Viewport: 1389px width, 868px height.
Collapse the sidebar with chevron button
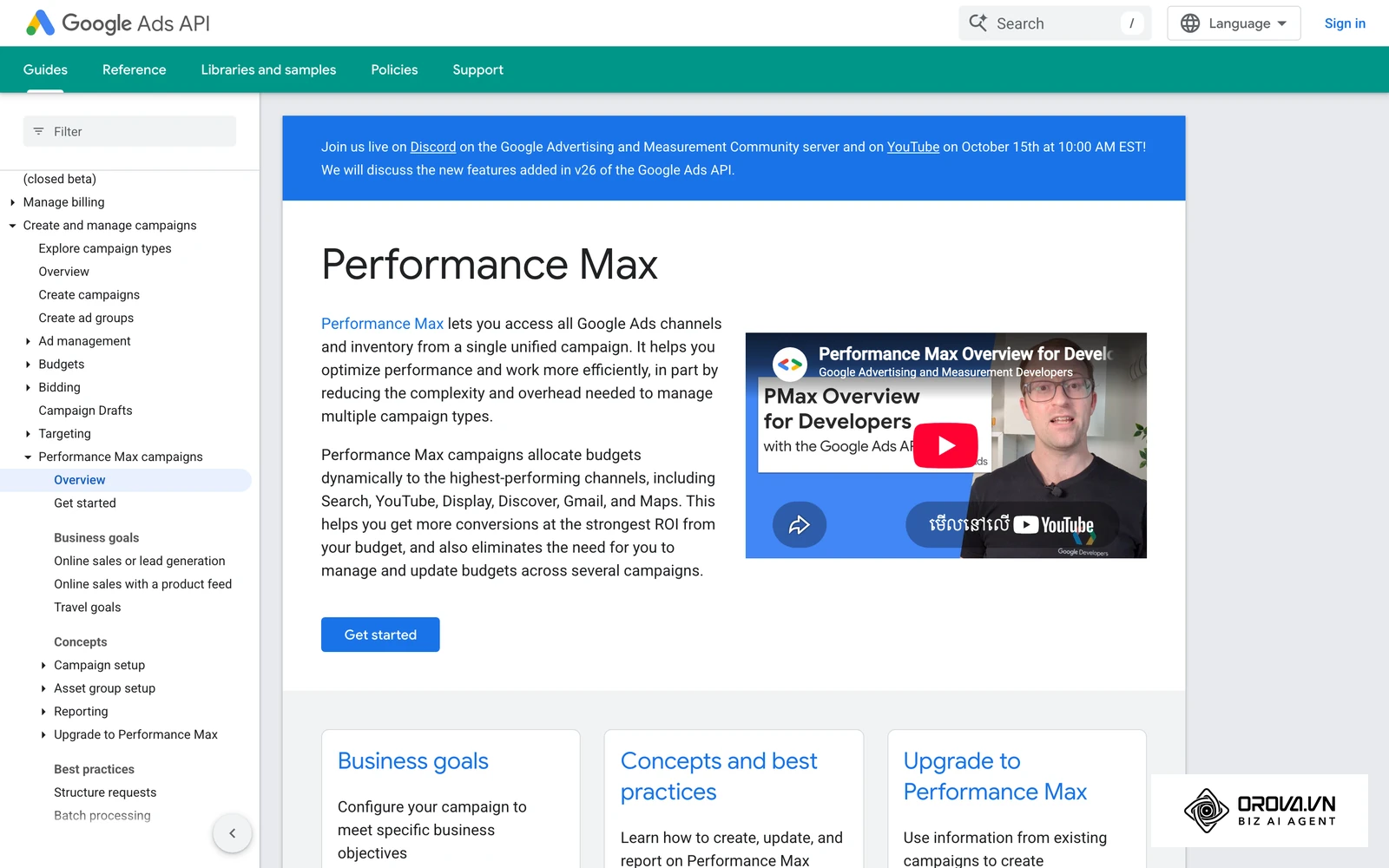coord(232,833)
